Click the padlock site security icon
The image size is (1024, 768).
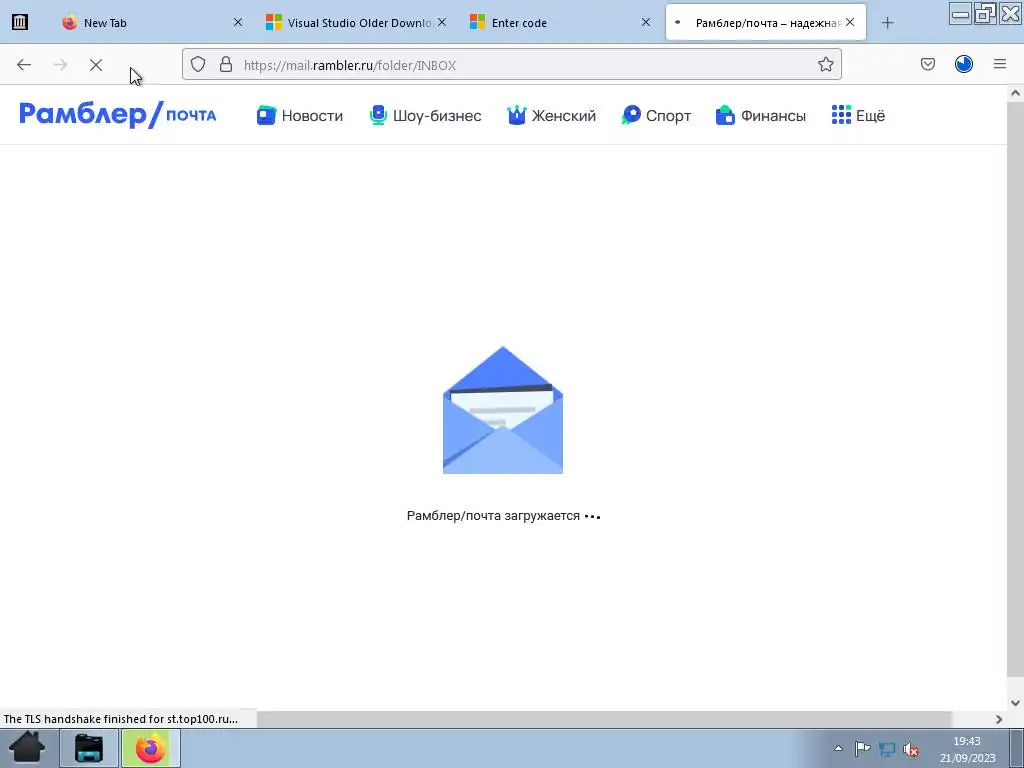(x=226, y=64)
